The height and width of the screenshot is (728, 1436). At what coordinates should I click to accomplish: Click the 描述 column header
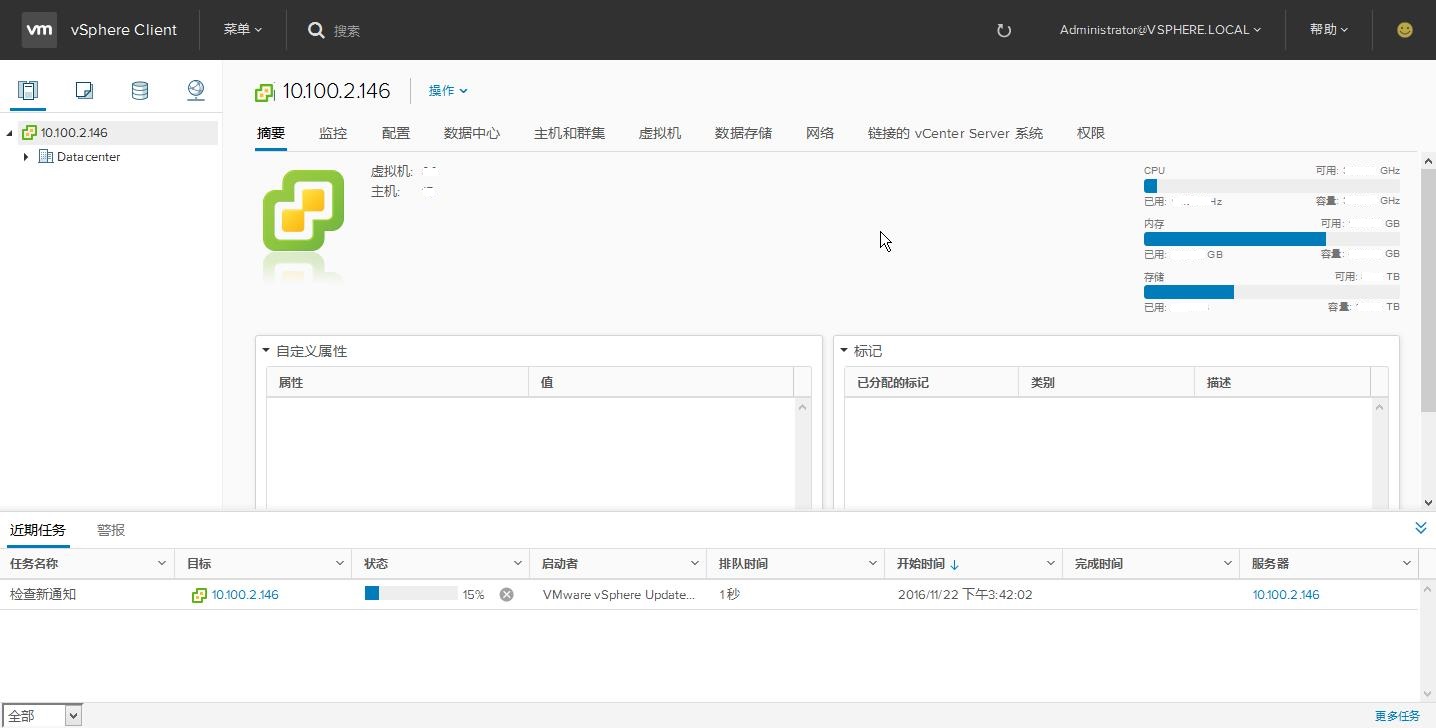[1282, 382]
